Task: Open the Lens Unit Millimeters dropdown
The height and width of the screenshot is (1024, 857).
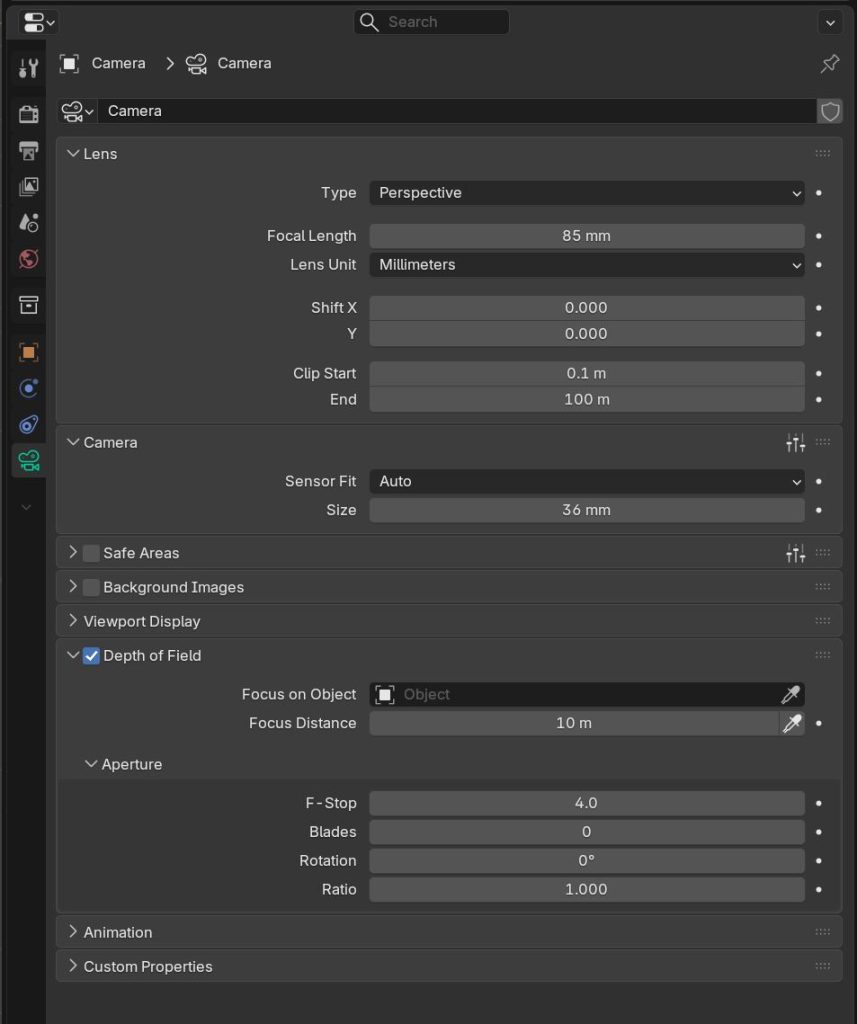Action: (x=586, y=265)
